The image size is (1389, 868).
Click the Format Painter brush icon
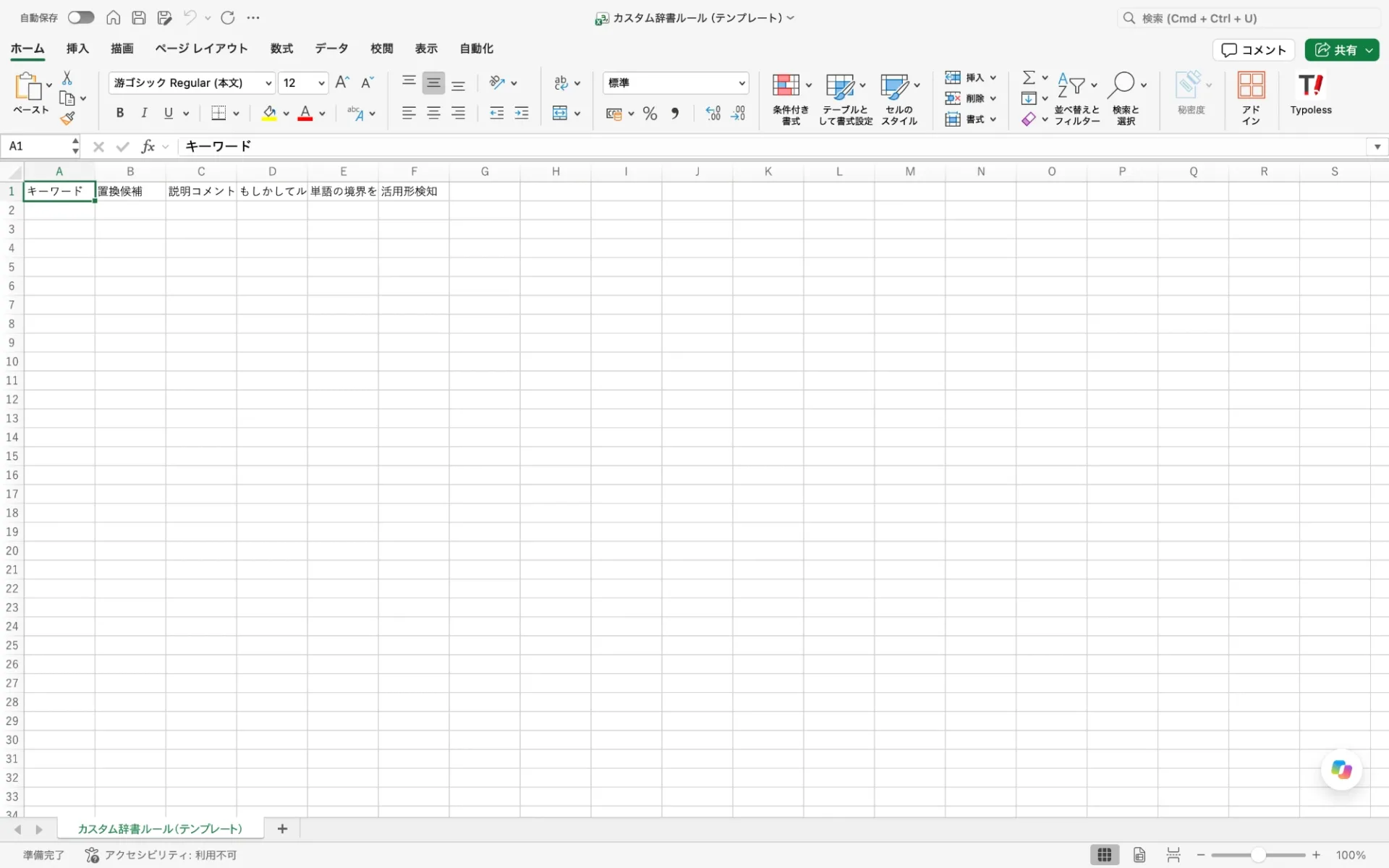[67, 118]
